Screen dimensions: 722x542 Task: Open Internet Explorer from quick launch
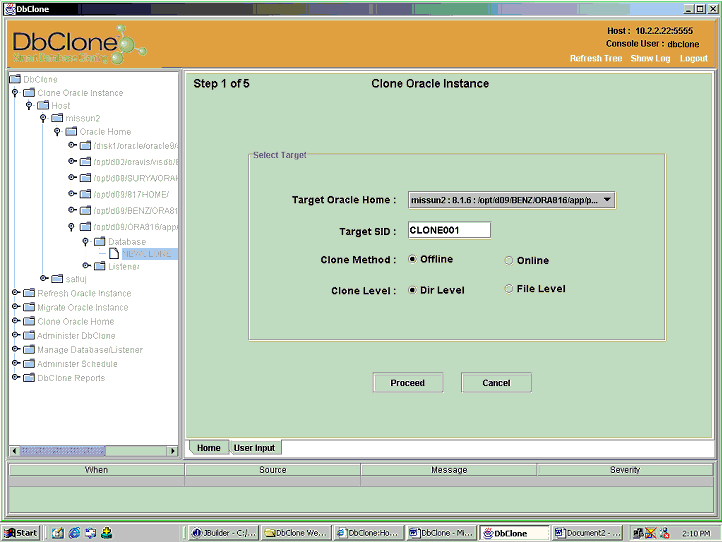click(74, 533)
